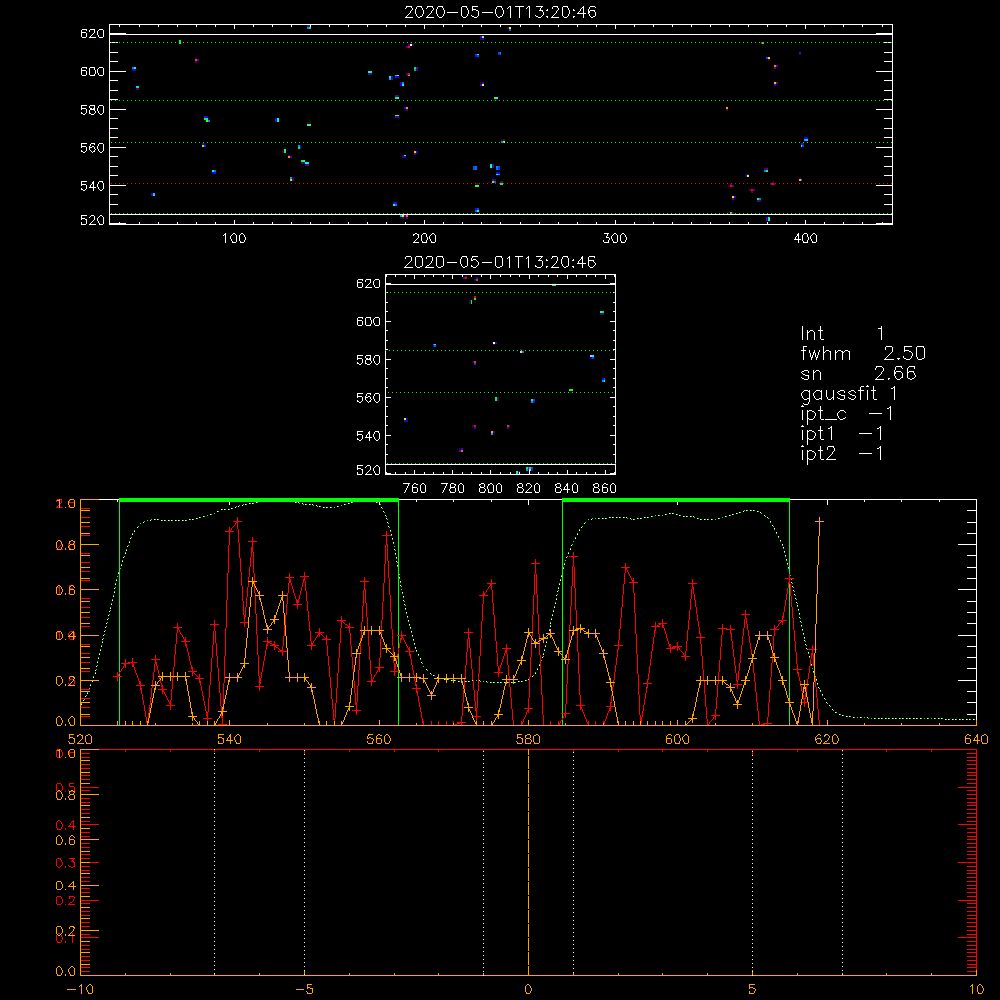Screen dimensions: 1000x1000
Task: Select the 'fwhm 2.50' parameter line
Action: pos(863,353)
